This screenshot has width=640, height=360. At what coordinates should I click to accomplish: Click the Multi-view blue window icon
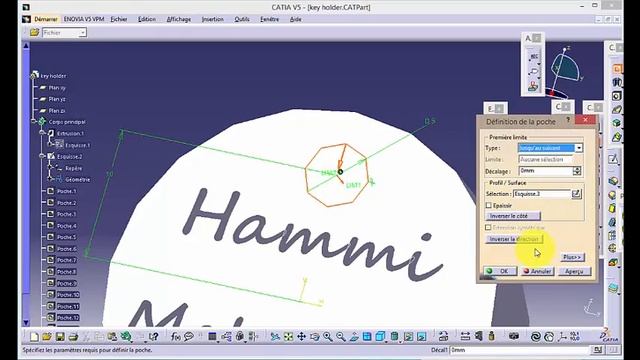pos(367,337)
